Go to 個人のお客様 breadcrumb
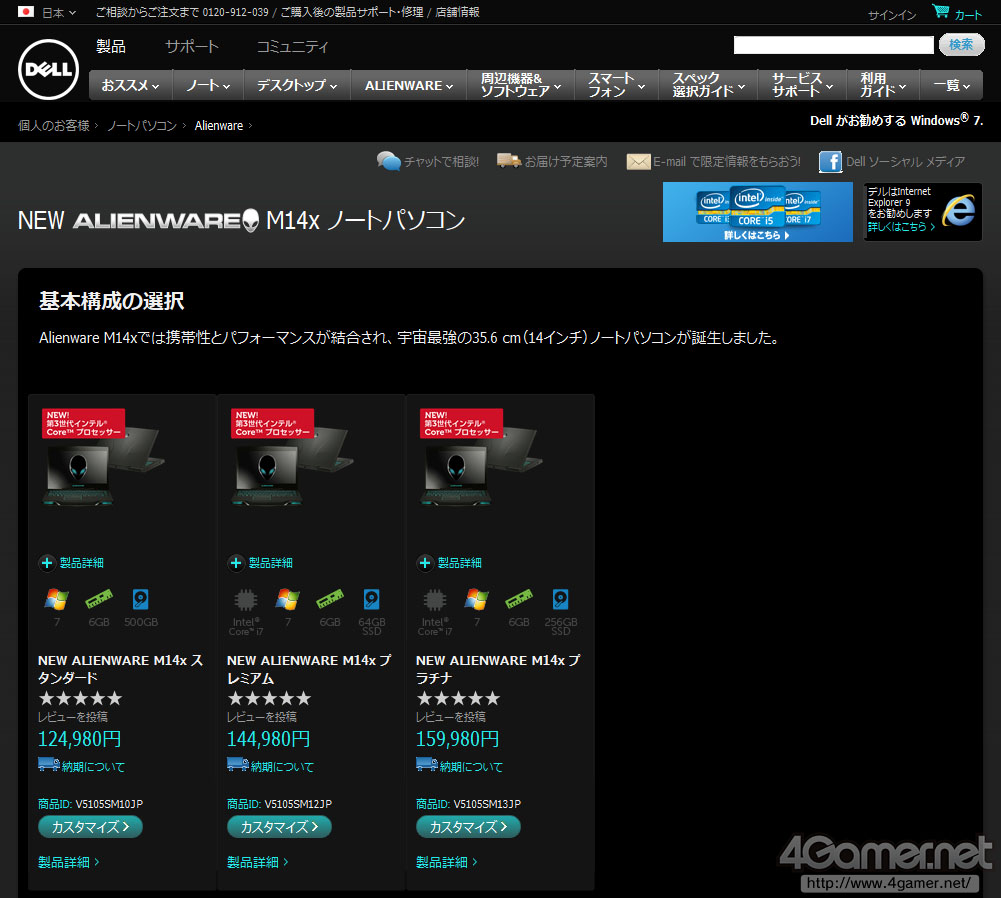 tap(54, 126)
